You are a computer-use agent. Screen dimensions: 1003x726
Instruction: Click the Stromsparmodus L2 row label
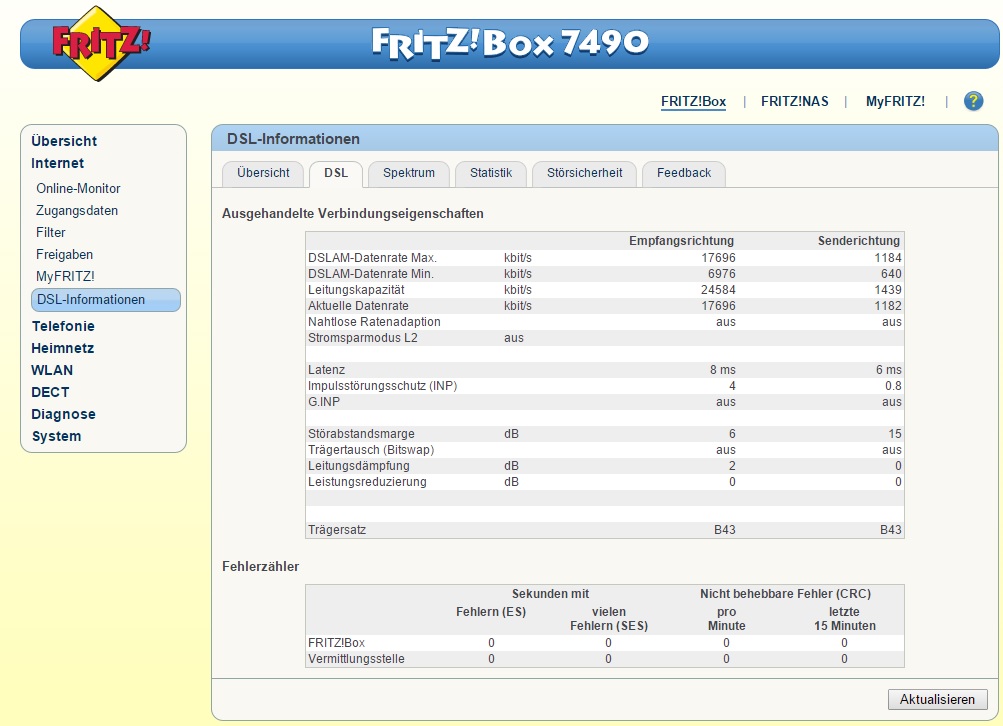(363, 338)
